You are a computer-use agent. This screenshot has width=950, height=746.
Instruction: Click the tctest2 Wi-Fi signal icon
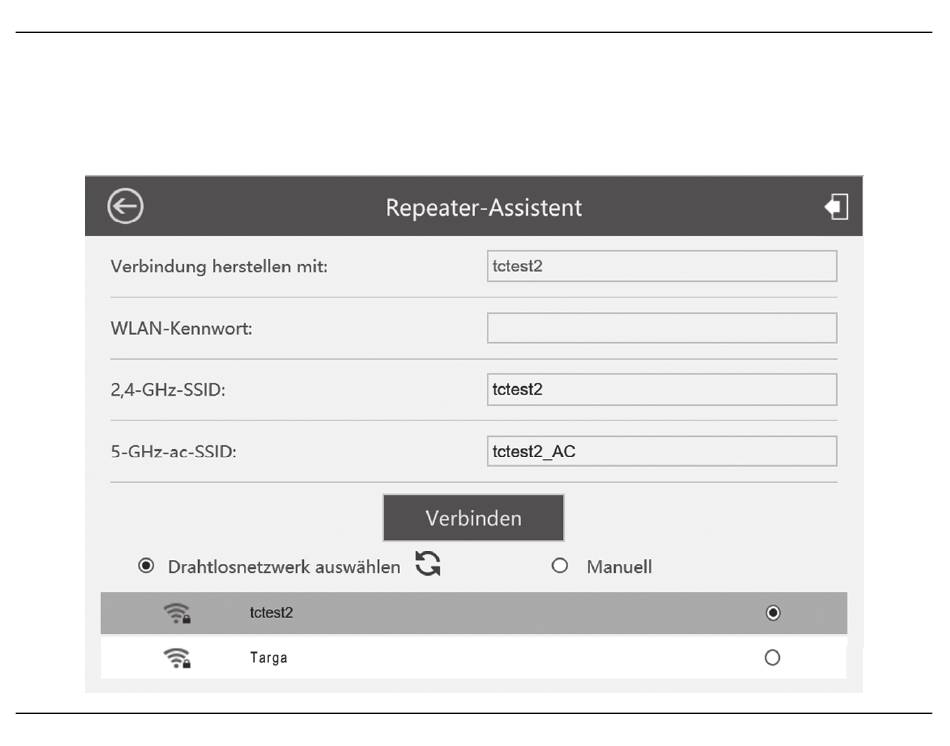(x=177, y=613)
